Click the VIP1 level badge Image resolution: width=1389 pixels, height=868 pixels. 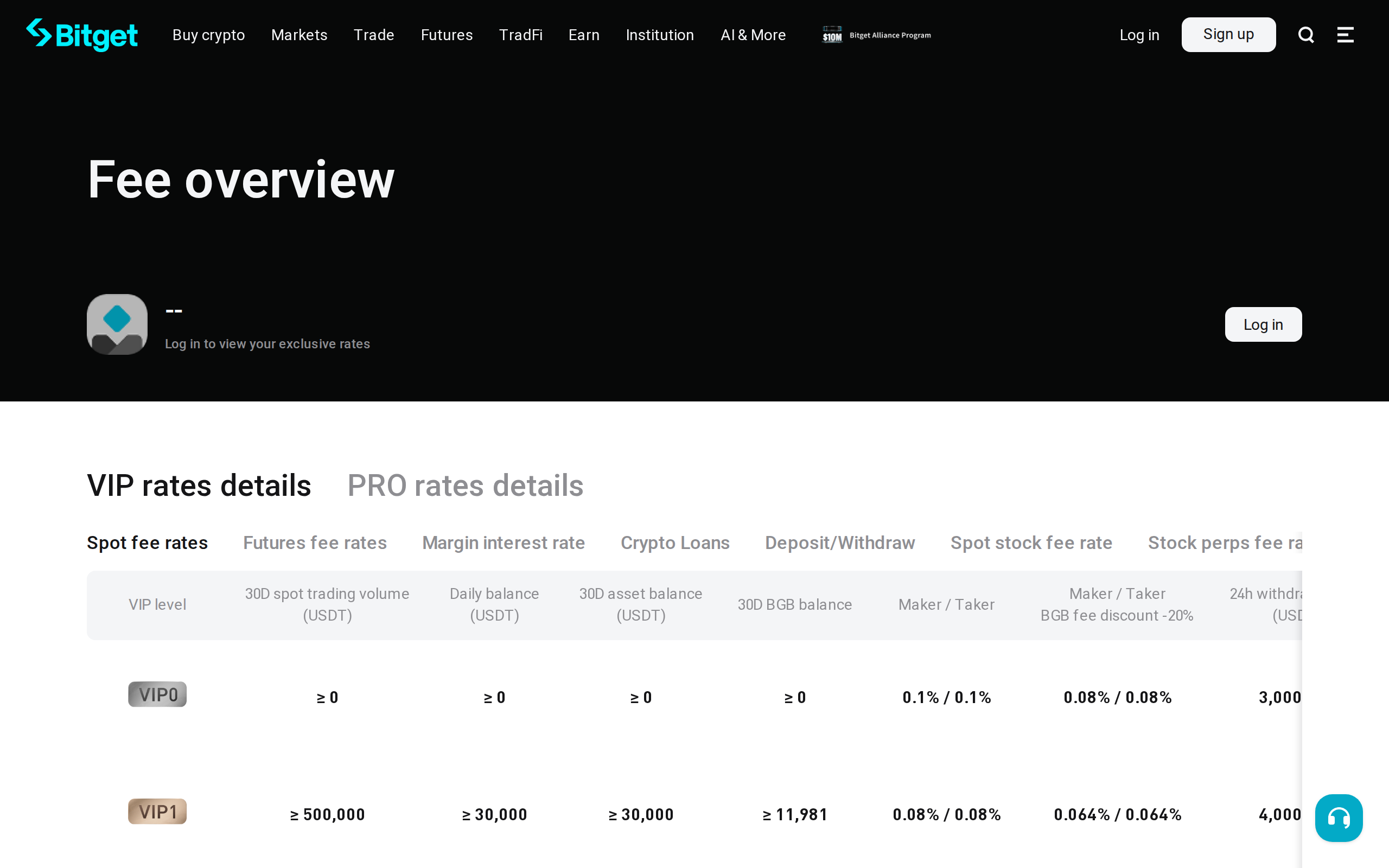(x=157, y=811)
